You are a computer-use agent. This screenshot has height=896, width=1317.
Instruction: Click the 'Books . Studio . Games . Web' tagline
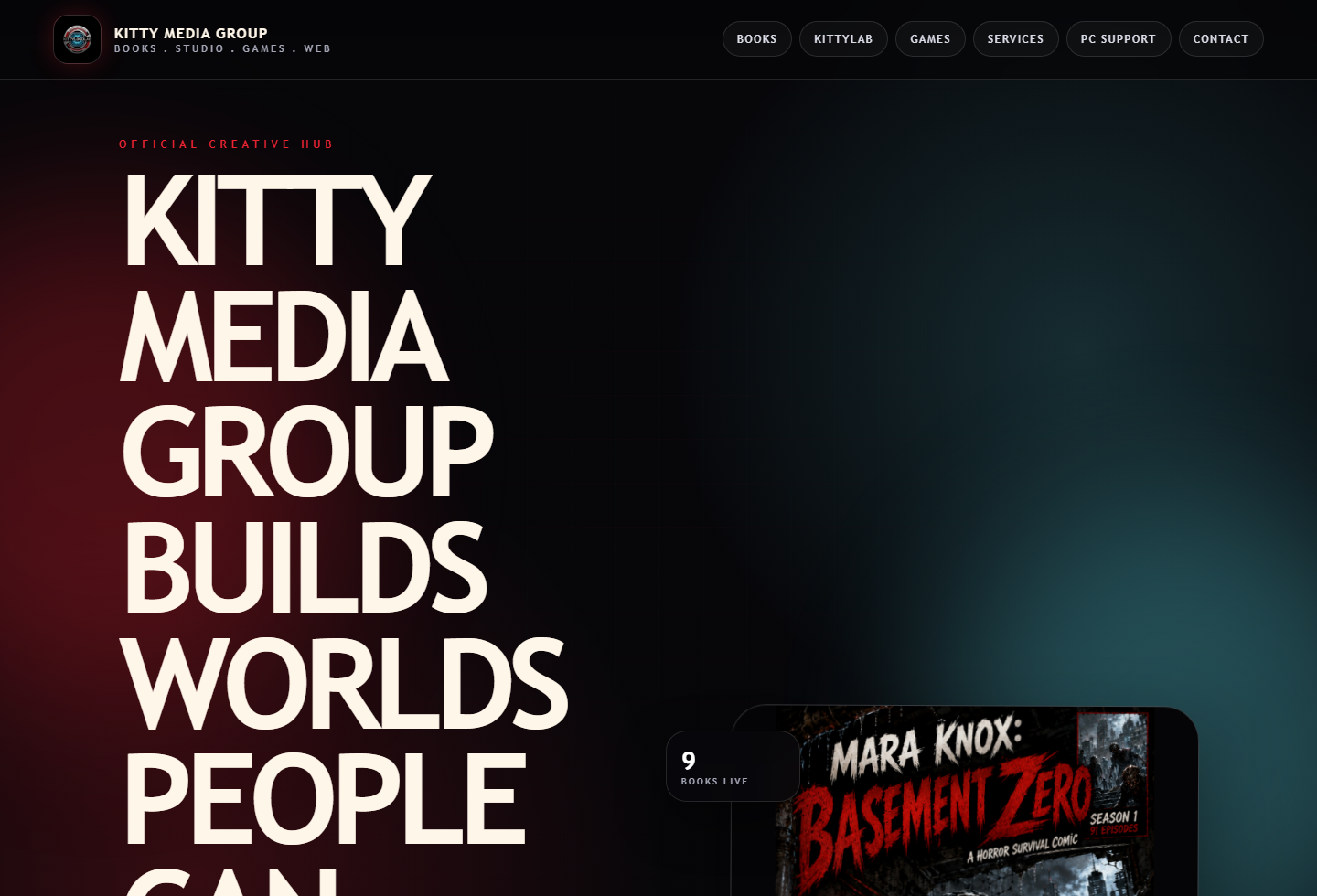[222, 49]
